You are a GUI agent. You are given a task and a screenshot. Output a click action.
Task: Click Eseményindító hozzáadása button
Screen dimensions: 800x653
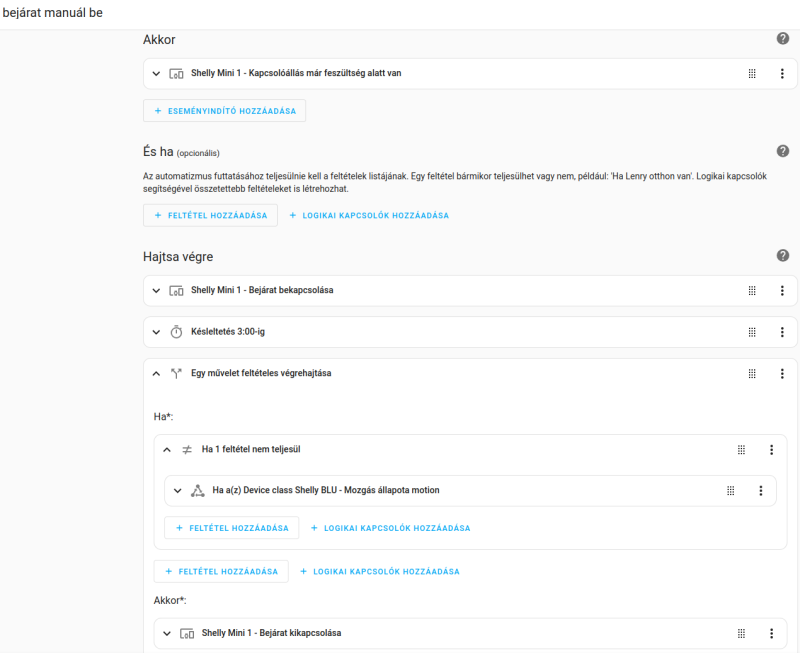pyautogui.click(x=224, y=111)
